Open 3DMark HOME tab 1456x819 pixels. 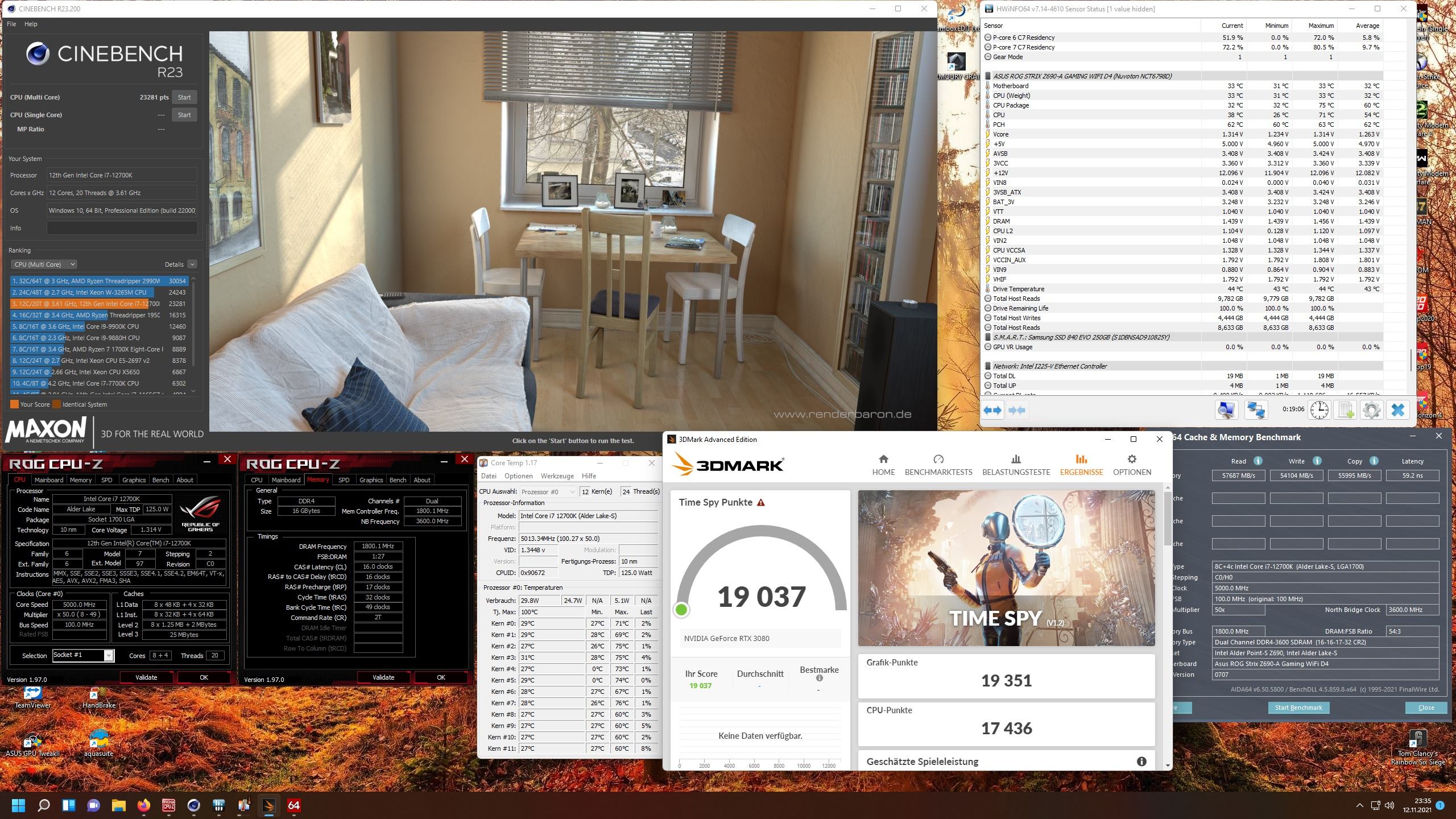[x=883, y=465]
